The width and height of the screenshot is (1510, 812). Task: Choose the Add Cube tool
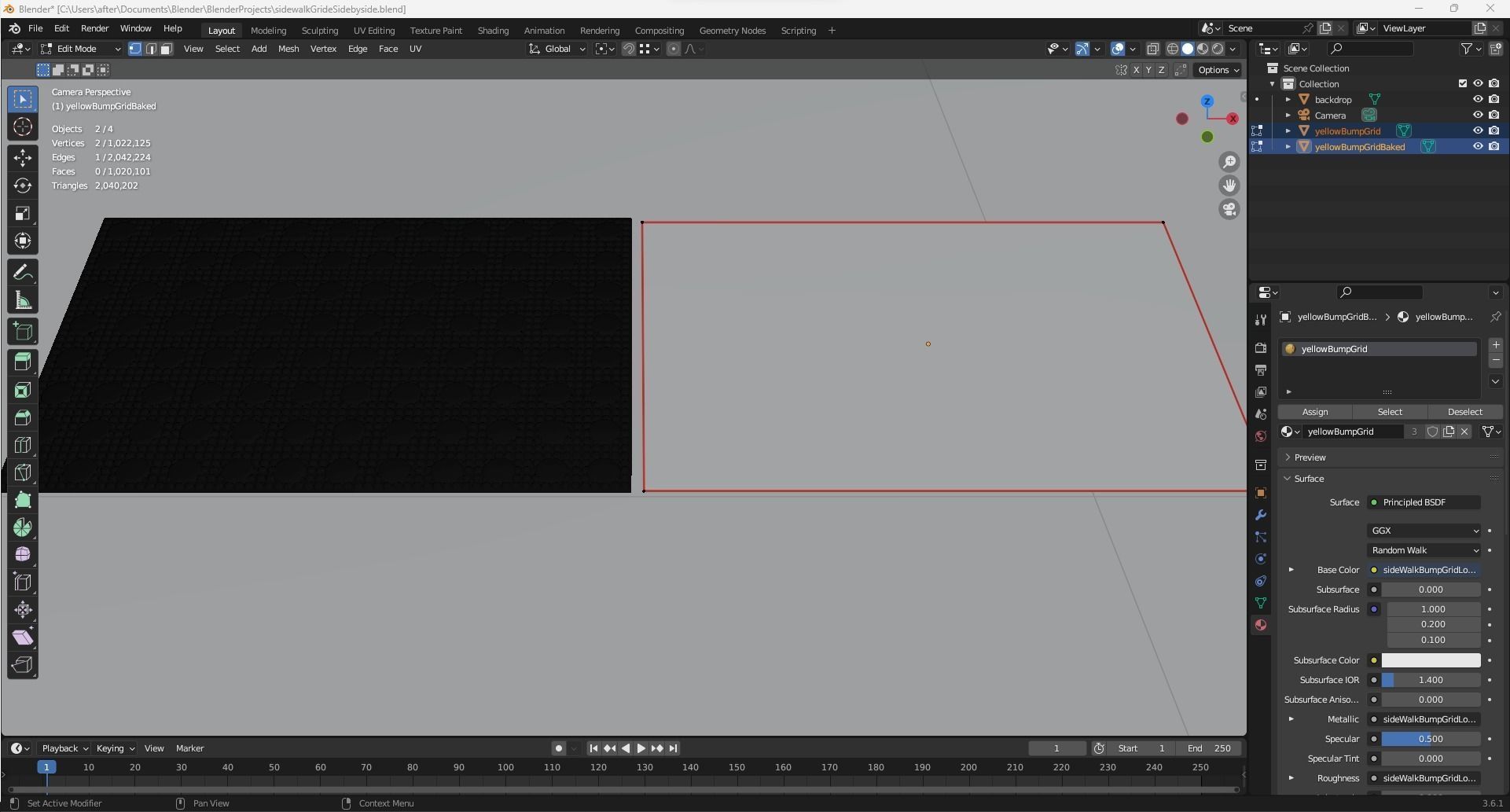pyautogui.click(x=23, y=332)
